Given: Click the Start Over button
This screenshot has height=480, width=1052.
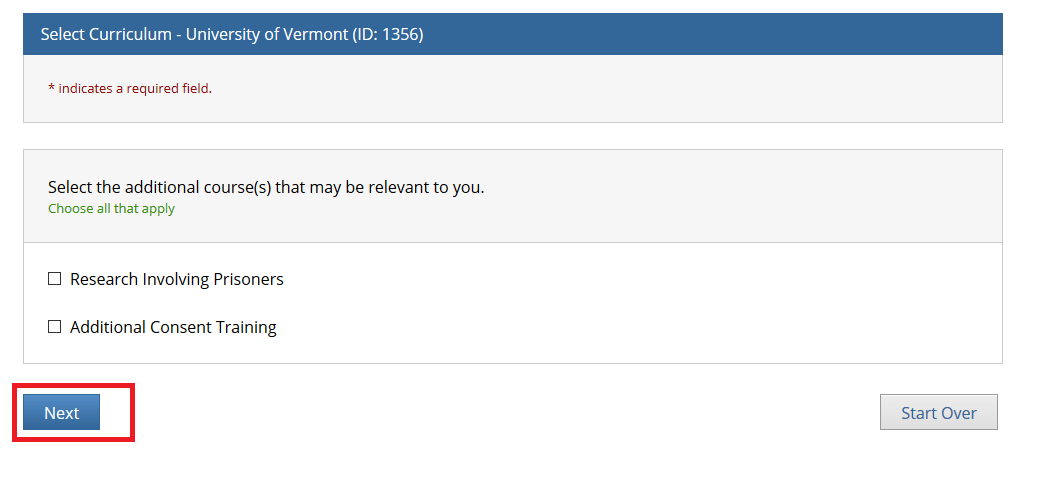Looking at the screenshot, I should [939, 412].
